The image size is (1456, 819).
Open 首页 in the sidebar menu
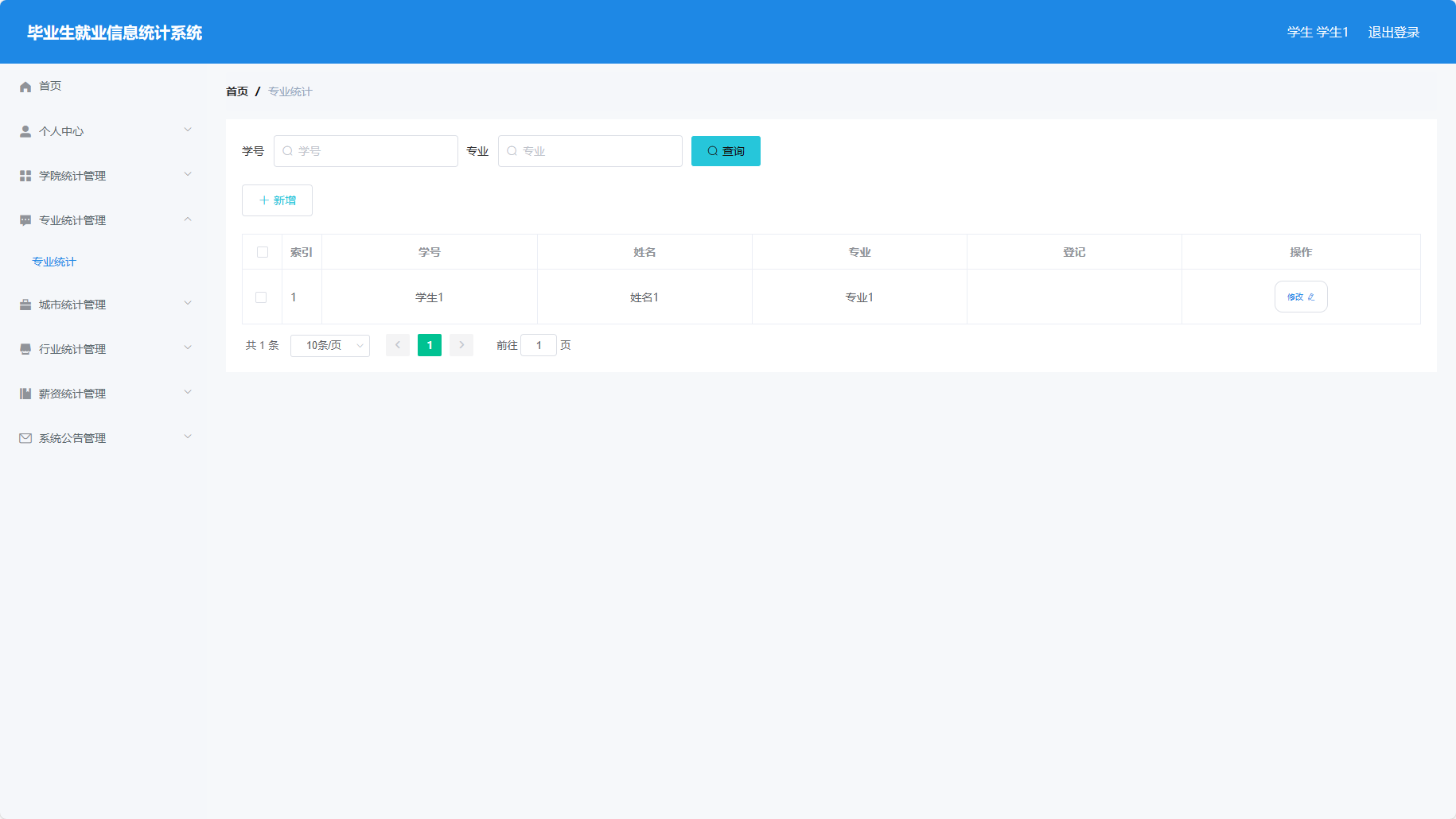103,86
